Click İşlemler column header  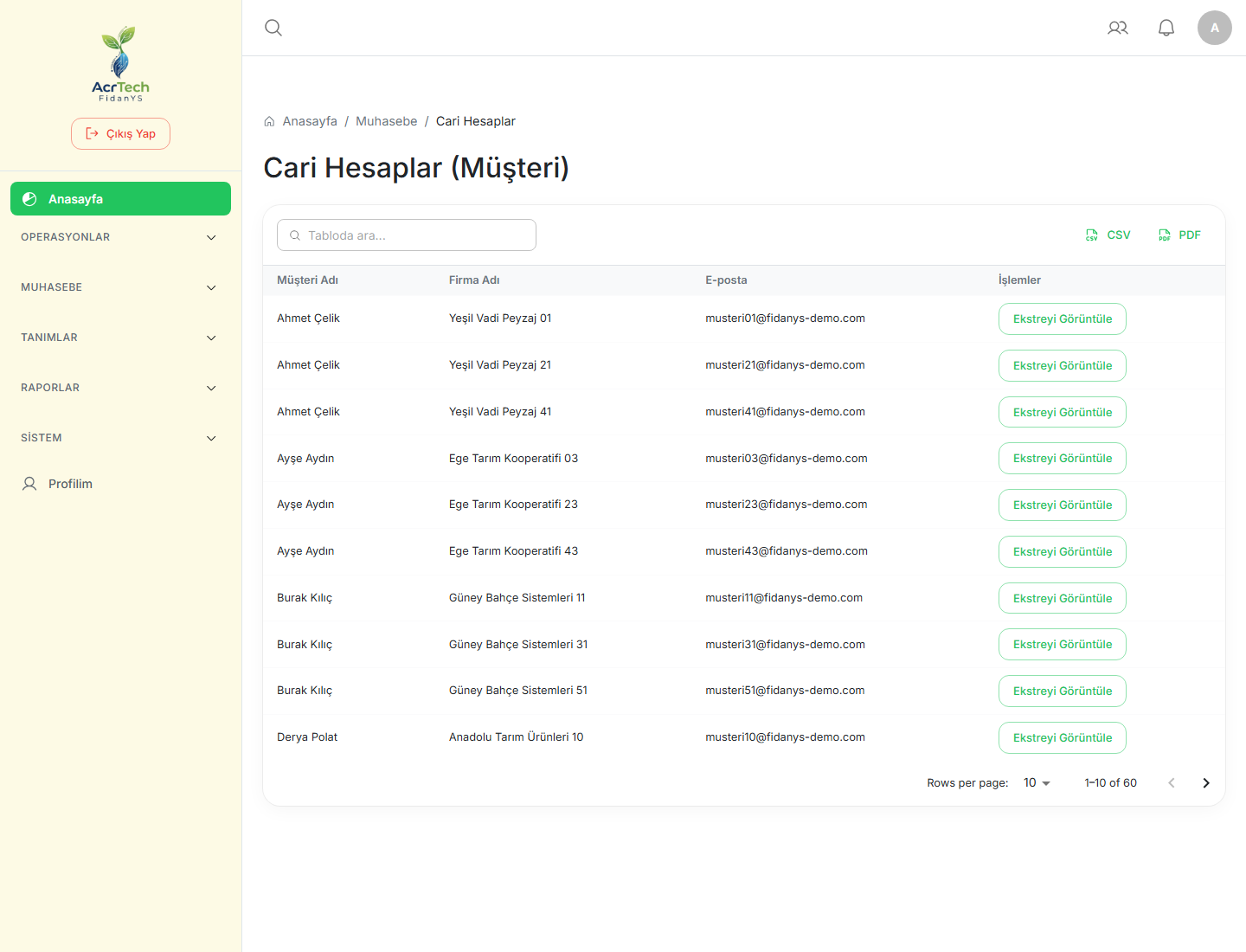1019,280
